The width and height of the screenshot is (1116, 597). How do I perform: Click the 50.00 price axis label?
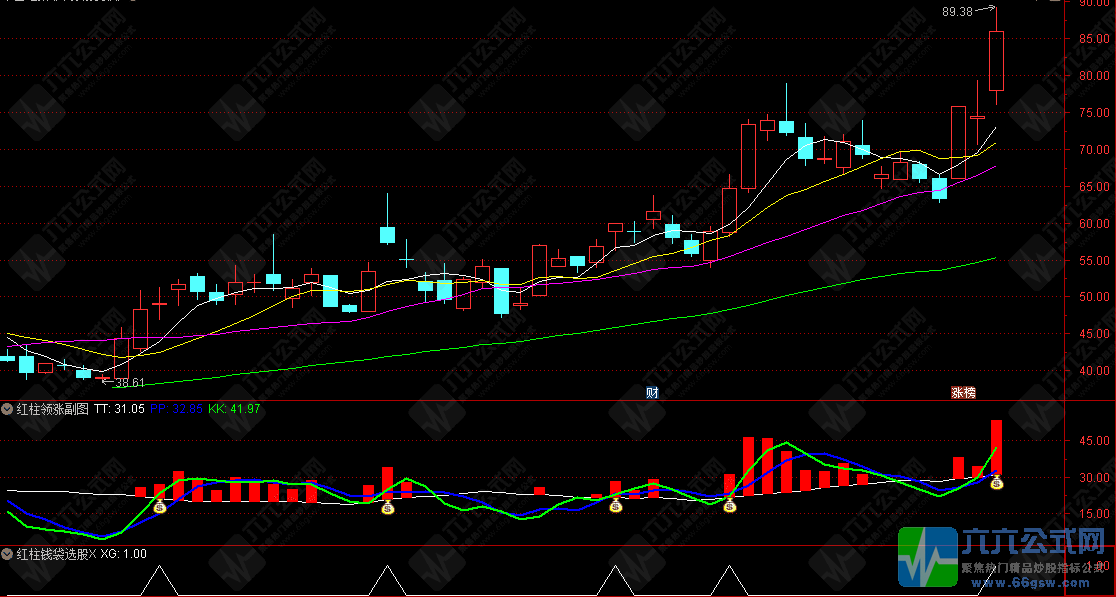(1093, 297)
